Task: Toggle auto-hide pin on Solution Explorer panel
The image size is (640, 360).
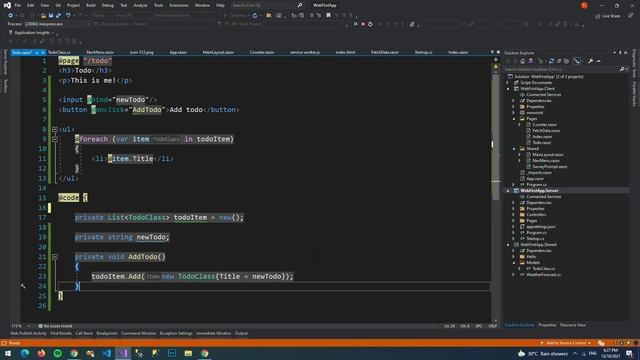Action: [620, 53]
